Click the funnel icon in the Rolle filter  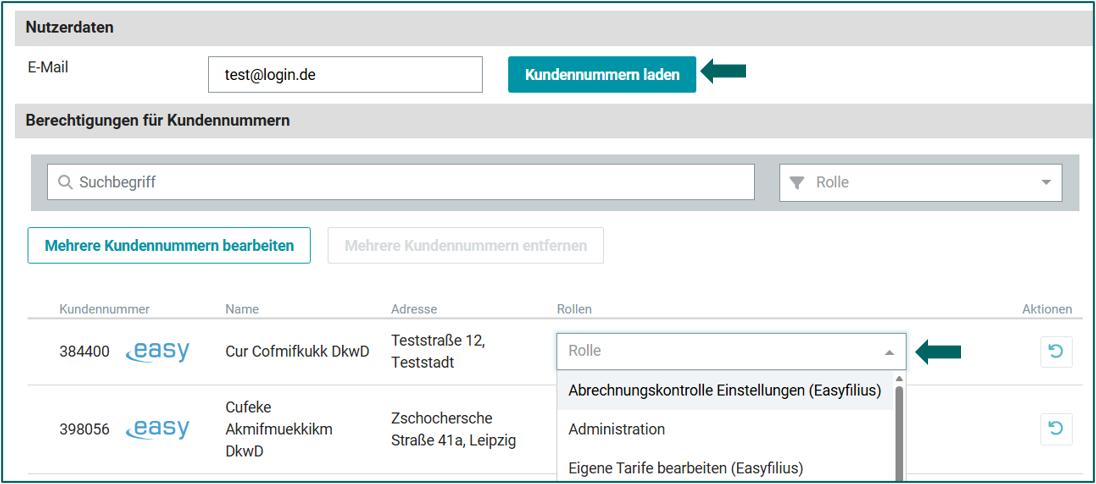coord(797,183)
